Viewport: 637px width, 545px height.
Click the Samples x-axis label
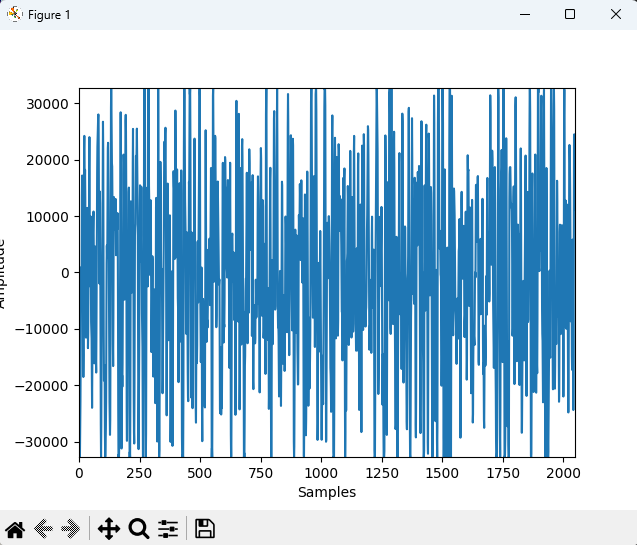[327, 492]
